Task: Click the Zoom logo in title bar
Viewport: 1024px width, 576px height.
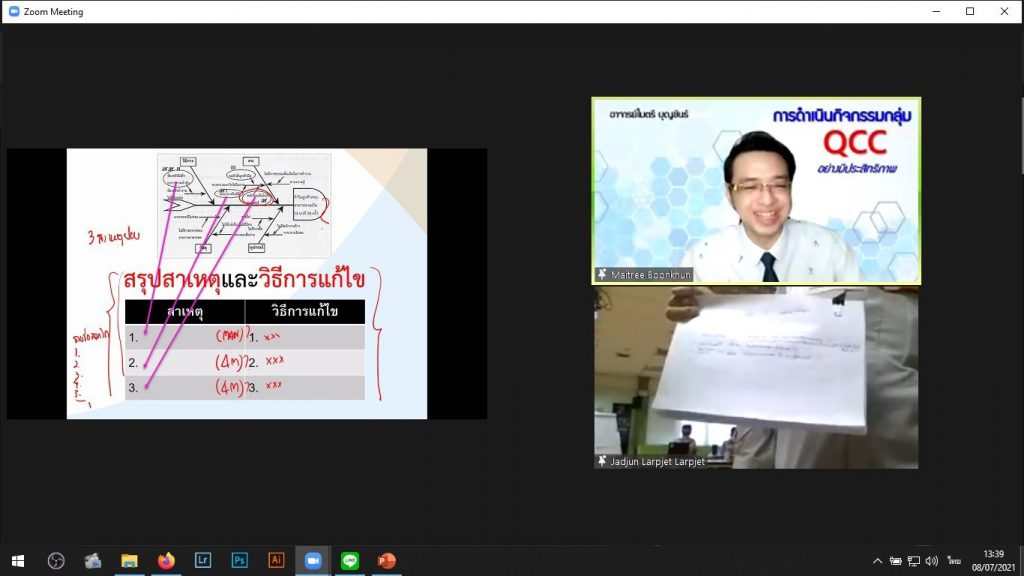Action: pos(14,12)
